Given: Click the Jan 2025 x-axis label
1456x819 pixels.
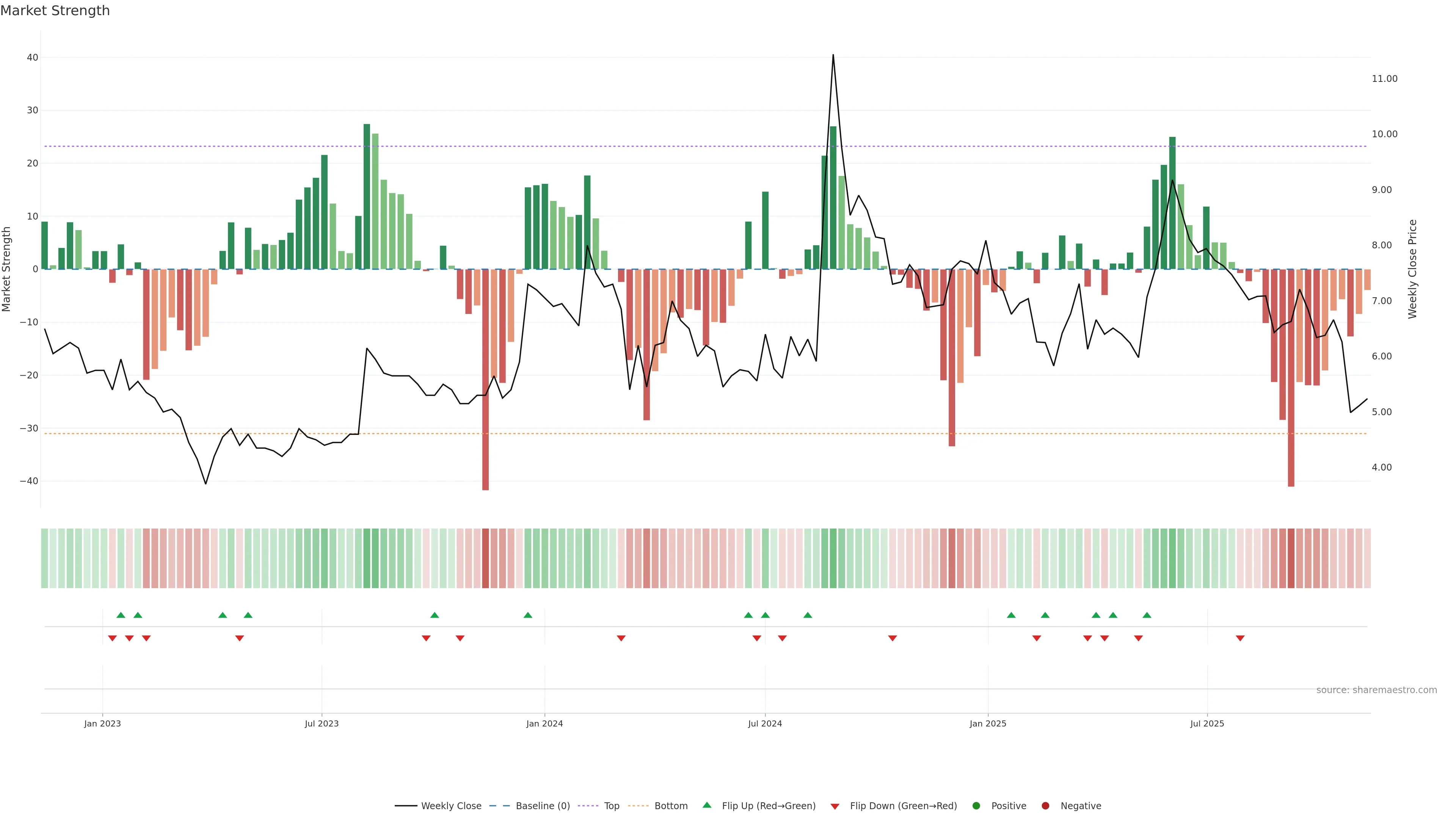Looking at the screenshot, I should [x=988, y=723].
